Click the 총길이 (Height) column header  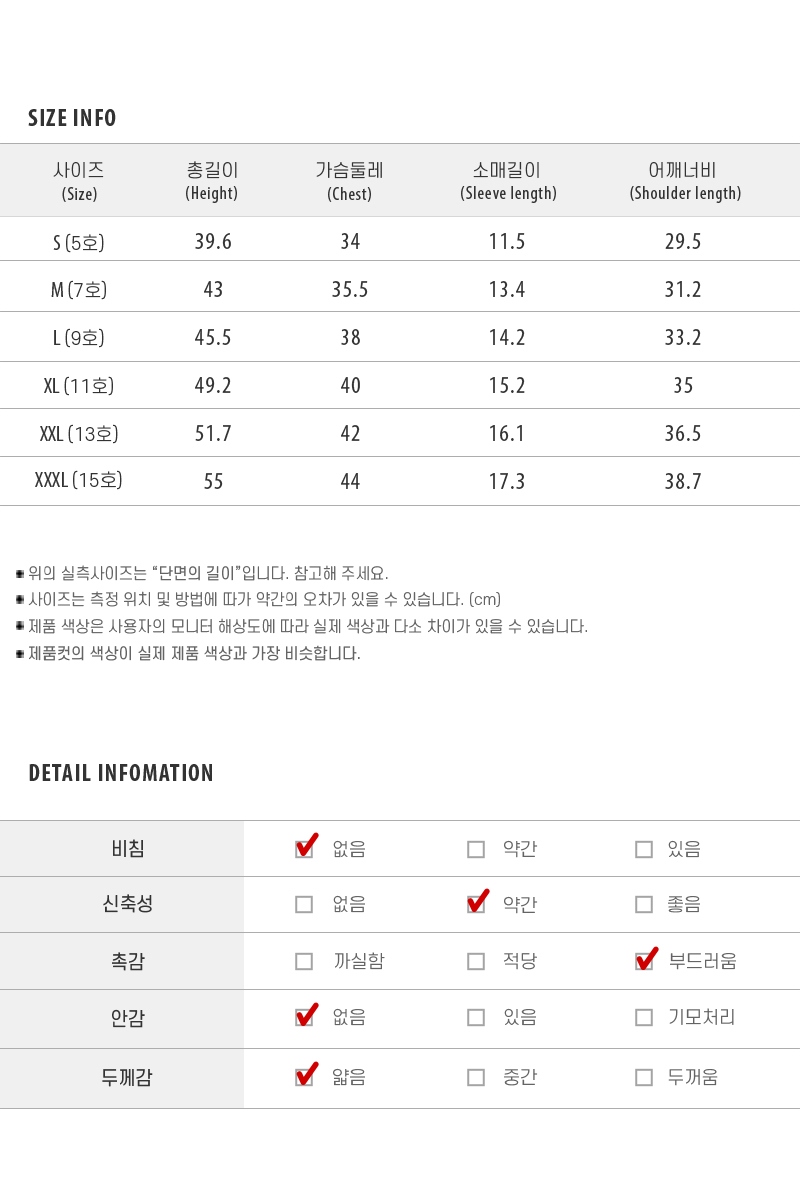[x=212, y=181]
